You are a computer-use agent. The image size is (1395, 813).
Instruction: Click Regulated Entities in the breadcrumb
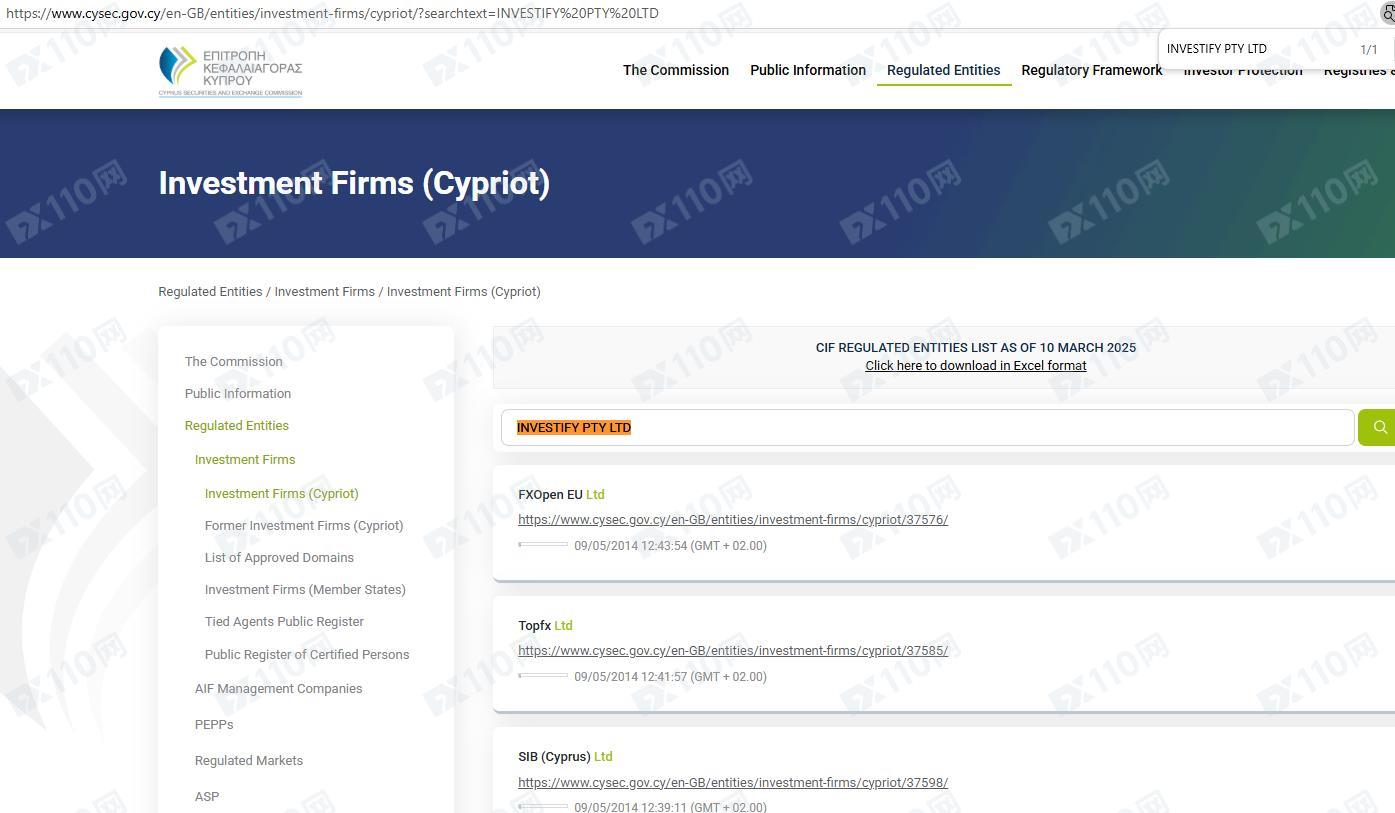(210, 292)
